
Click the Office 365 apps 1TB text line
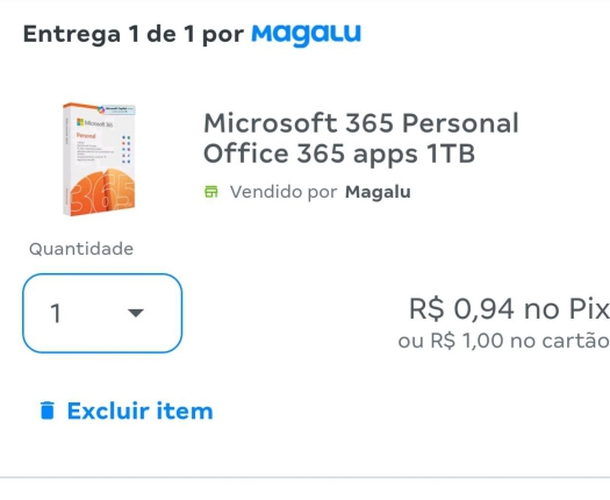[x=338, y=155]
